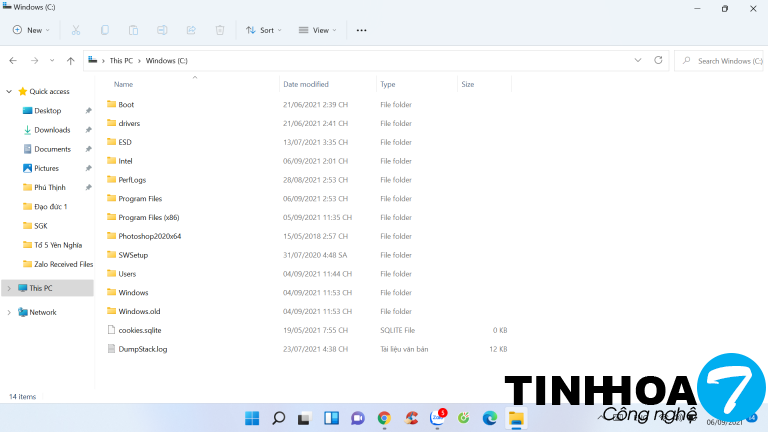This screenshot has width=768, height=432.
Task: Open the View dropdown menu
Action: [318, 30]
